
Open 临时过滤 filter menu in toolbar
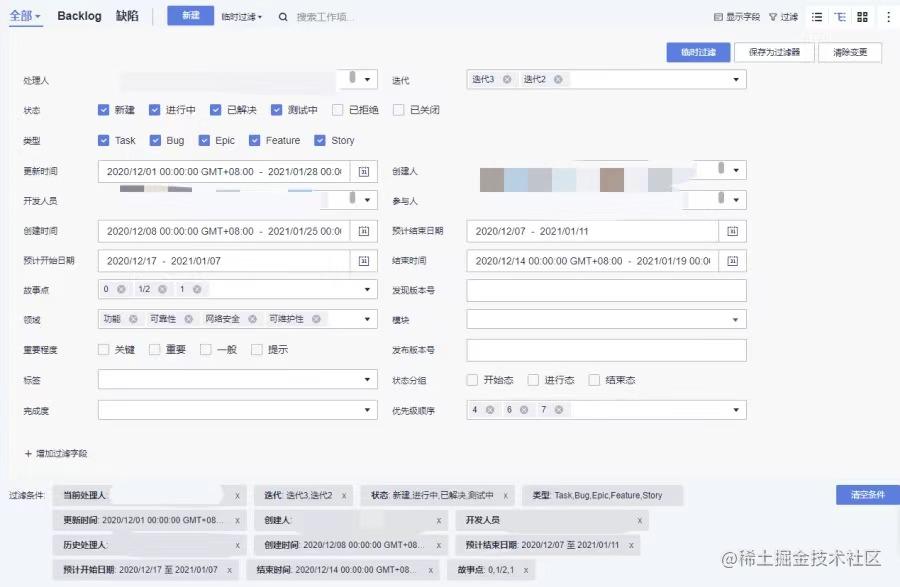pos(242,17)
